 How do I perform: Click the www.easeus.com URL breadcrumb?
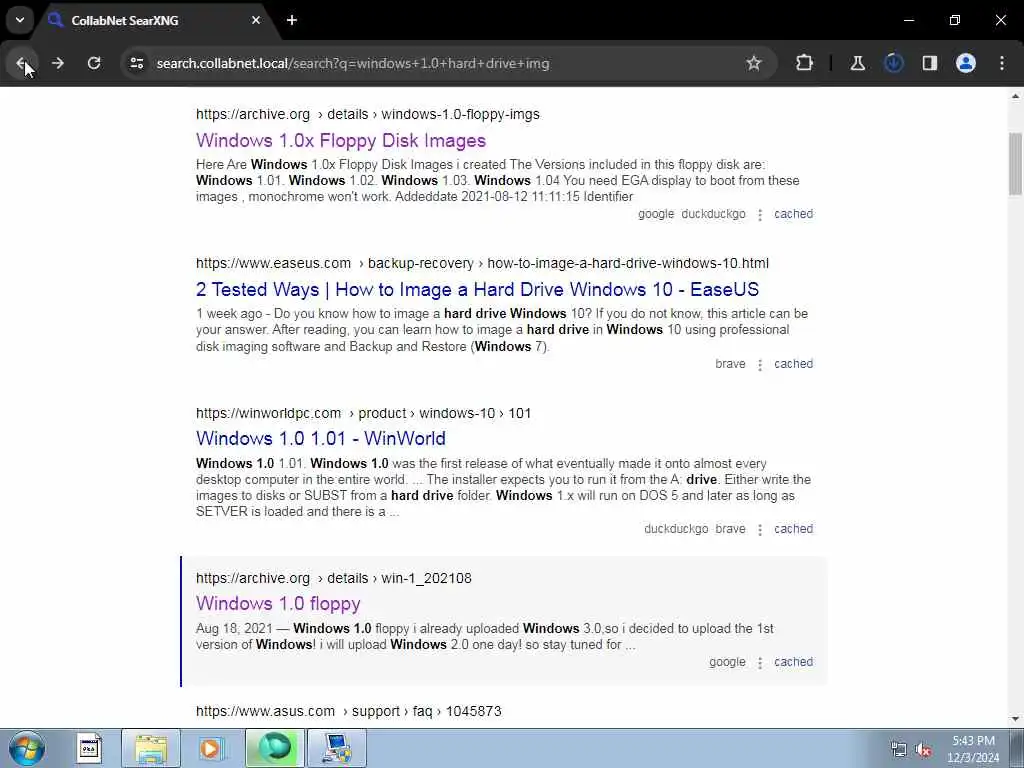pyautogui.click(x=482, y=263)
